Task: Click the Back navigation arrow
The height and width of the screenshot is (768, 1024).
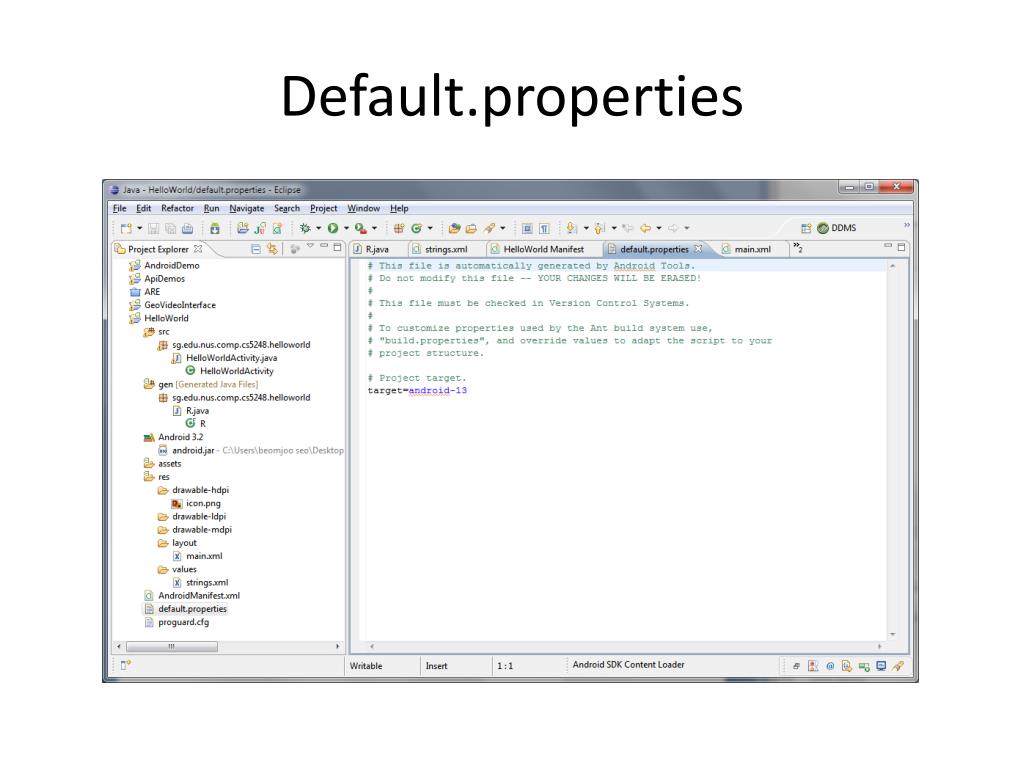Action: [645, 228]
